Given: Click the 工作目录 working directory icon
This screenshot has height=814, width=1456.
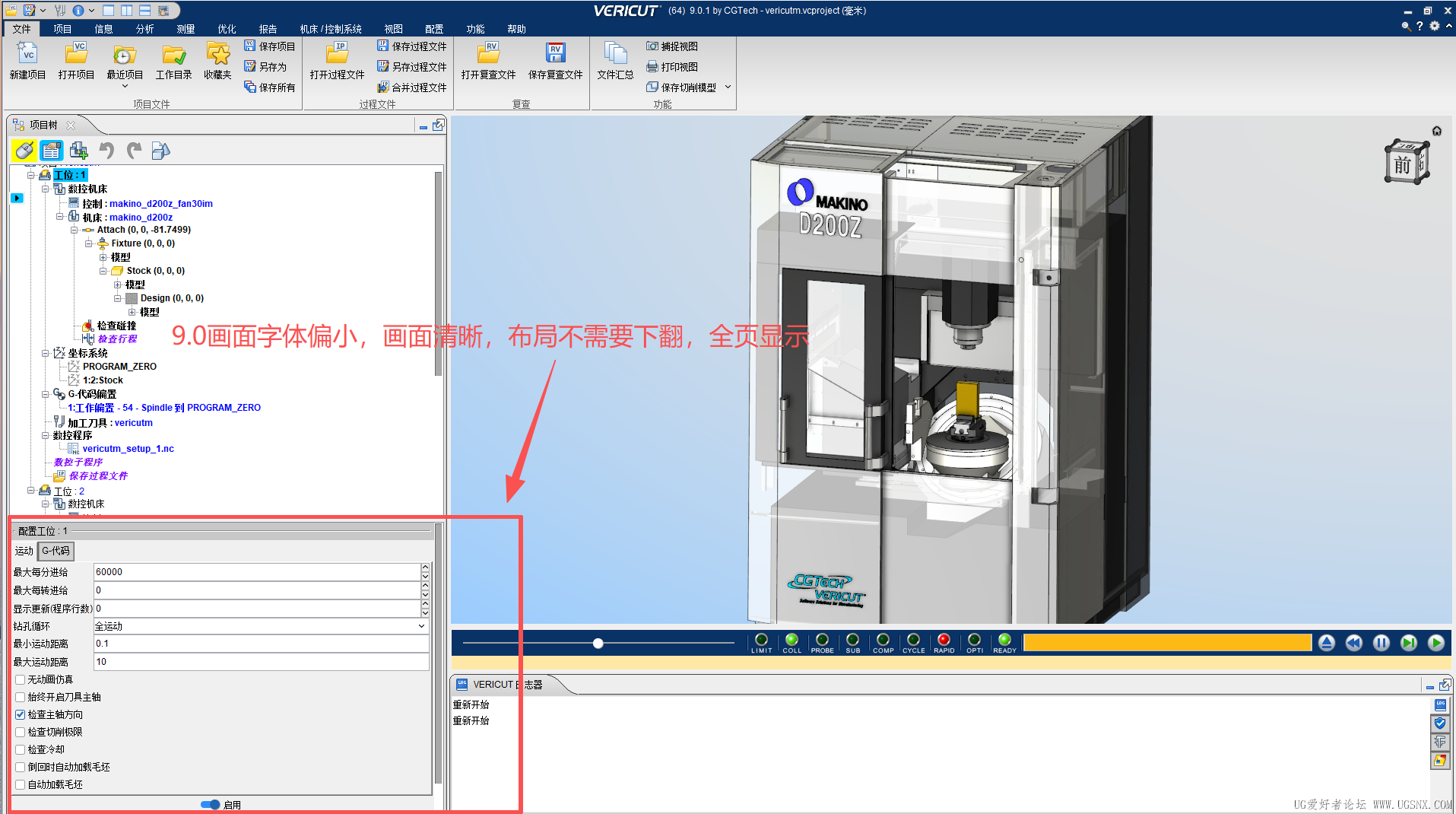Looking at the screenshot, I should coord(173,60).
